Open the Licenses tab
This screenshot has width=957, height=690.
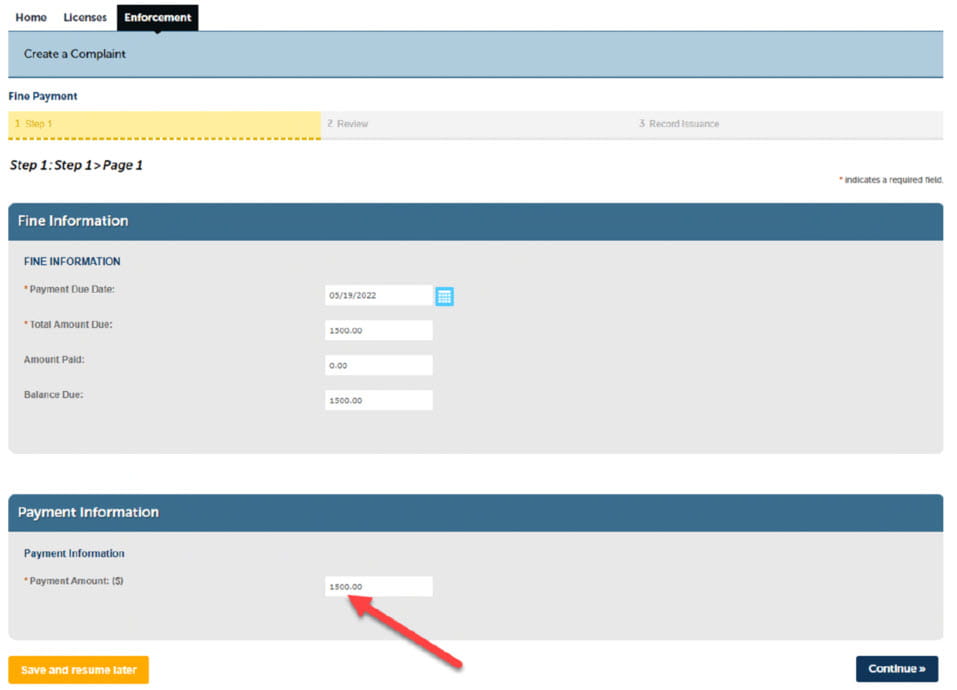coord(85,18)
